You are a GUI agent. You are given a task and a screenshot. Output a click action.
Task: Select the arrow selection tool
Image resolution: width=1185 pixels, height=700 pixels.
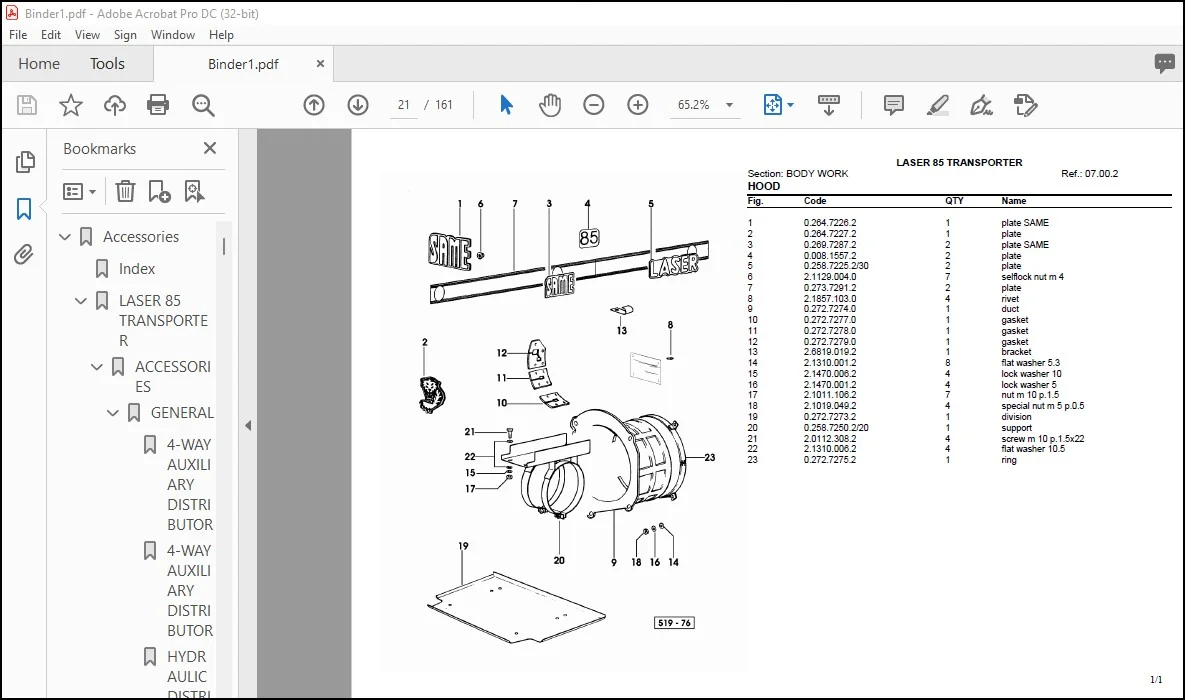tap(506, 105)
